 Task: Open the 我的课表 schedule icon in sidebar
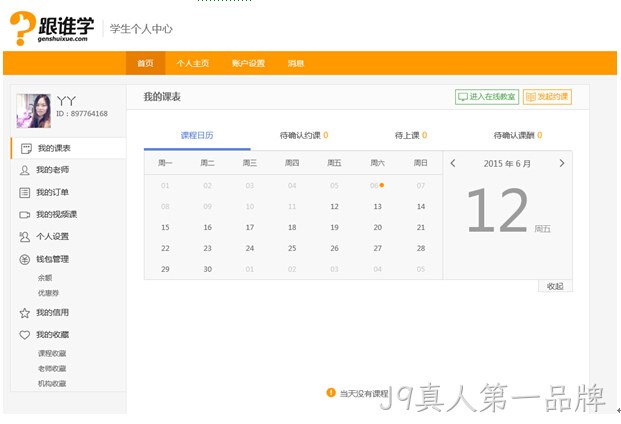pos(26,148)
